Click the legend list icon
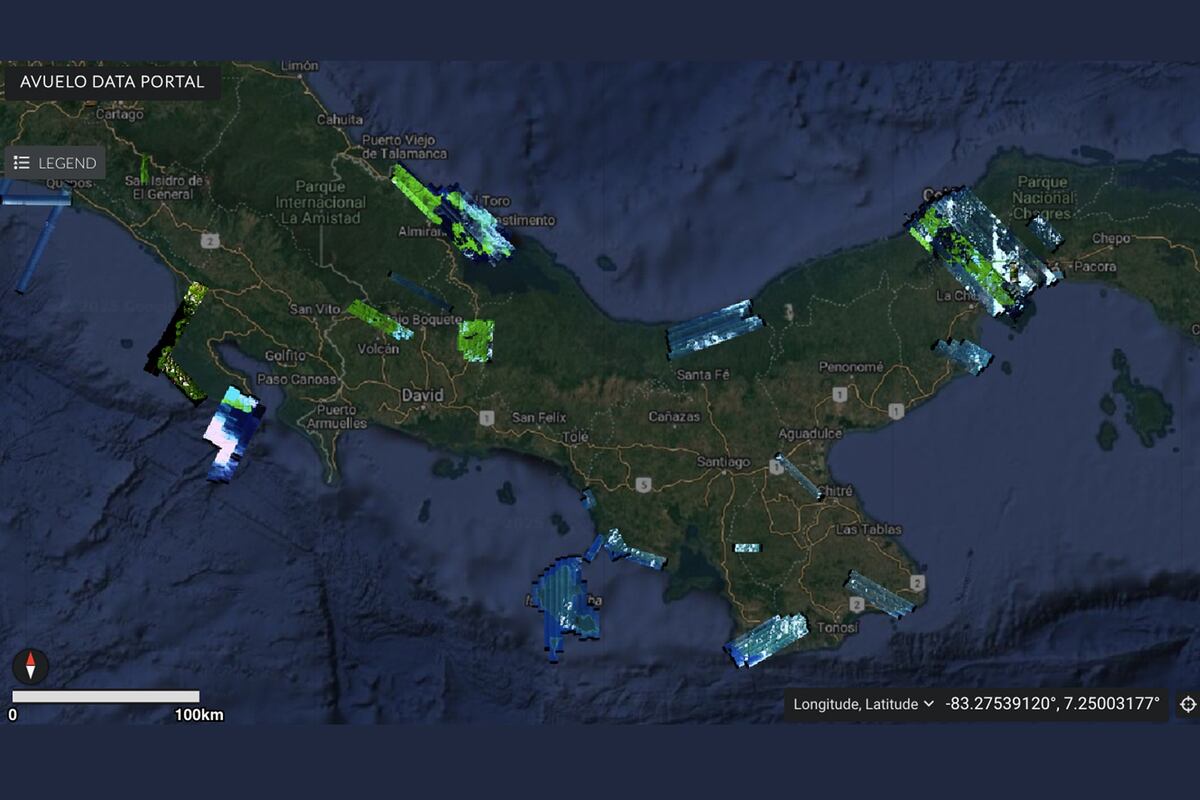1200x800 pixels. 20,162
